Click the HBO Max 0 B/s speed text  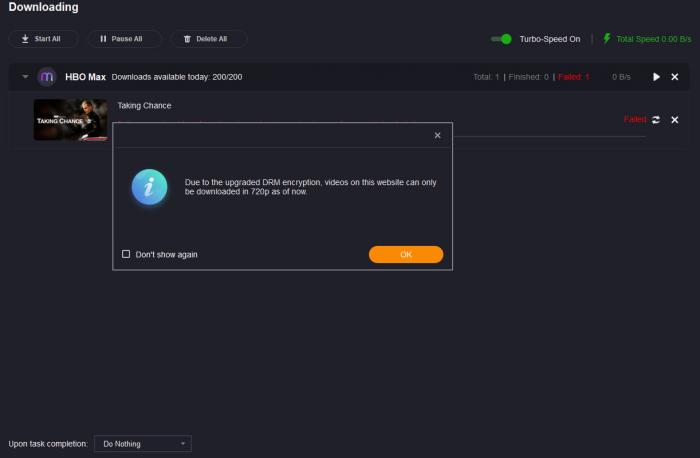(621, 77)
